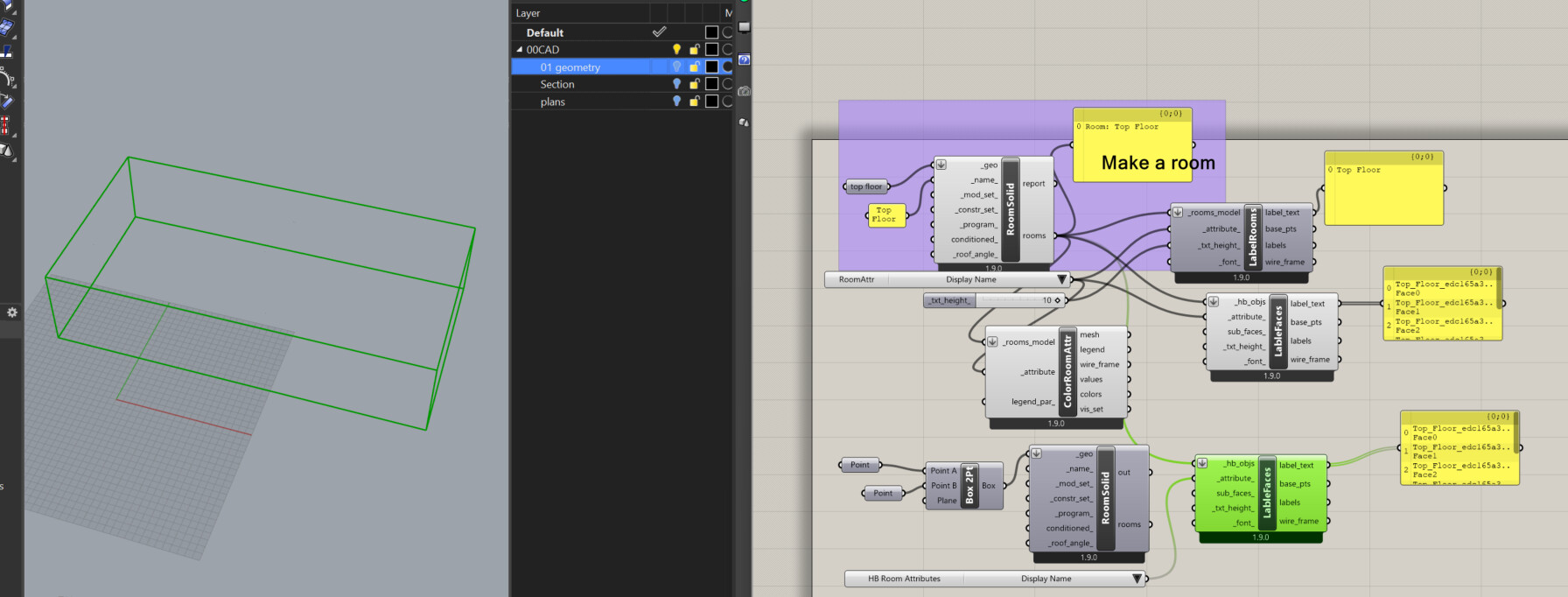
Task: Click the camera icon in side panel
Action: [x=744, y=91]
